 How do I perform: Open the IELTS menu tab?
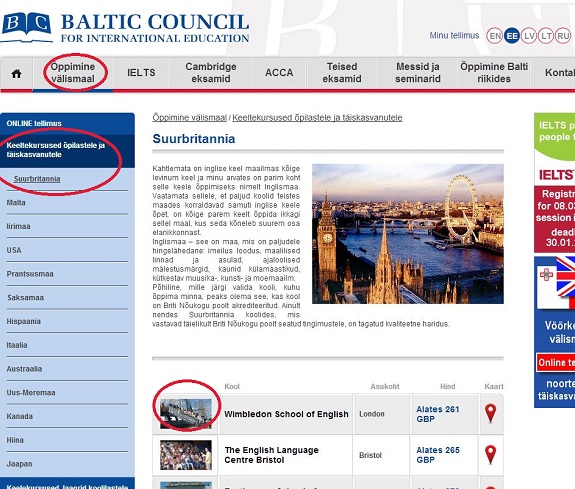tap(141, 73)
